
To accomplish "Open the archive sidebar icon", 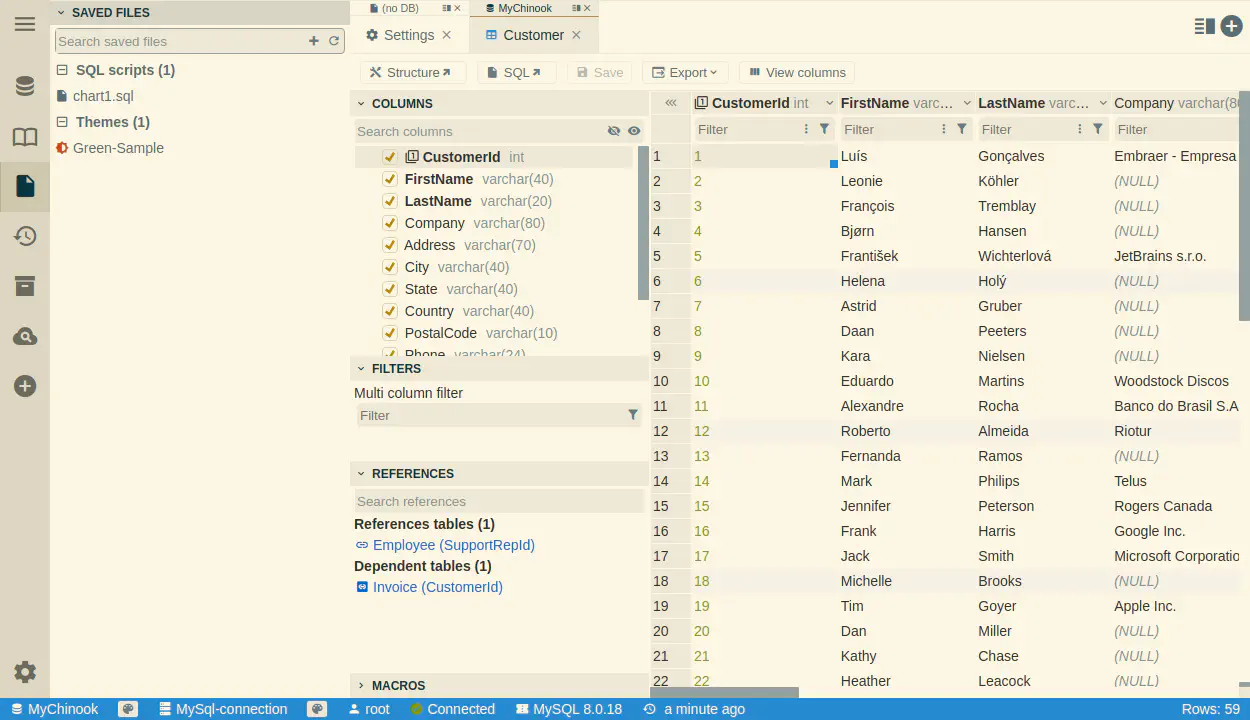I will (x=25, y=286).
